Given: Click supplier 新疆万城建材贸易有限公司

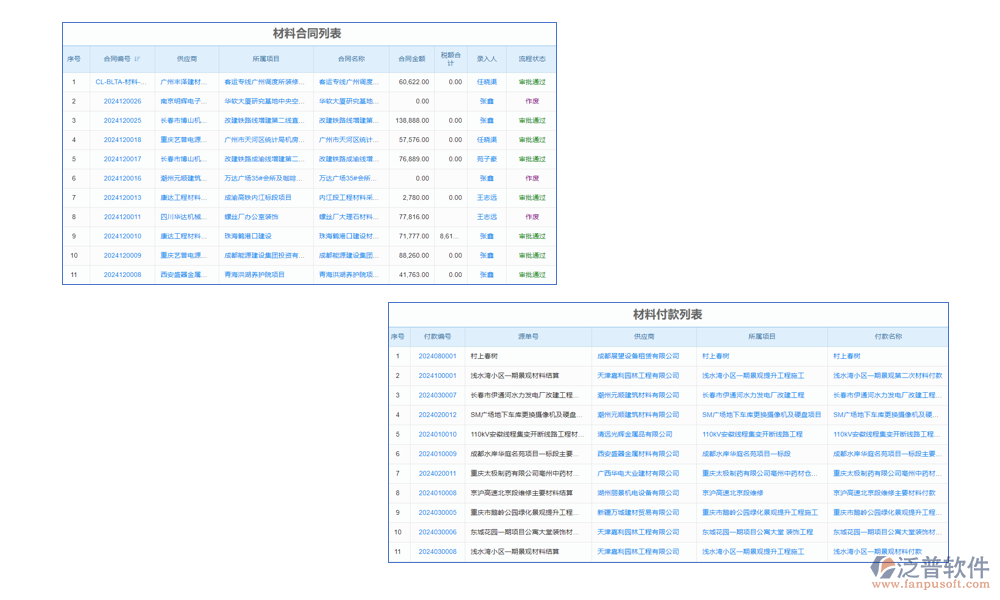Looking at the screenshot, I should 644,512.
